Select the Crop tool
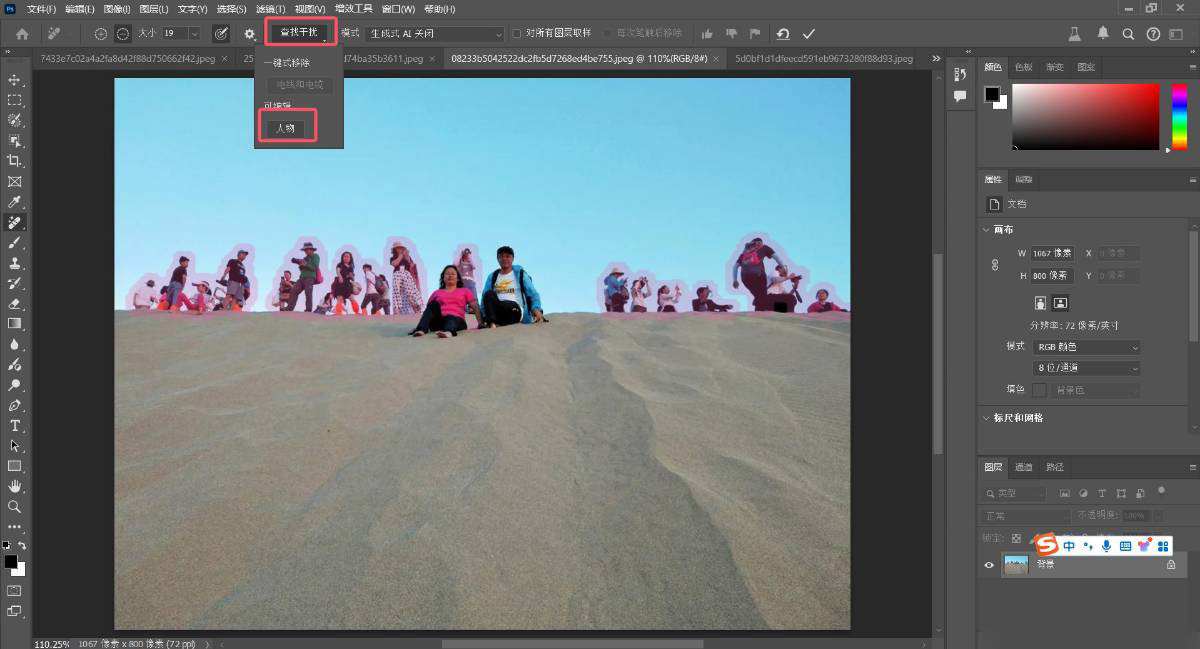 pos(14,161)
